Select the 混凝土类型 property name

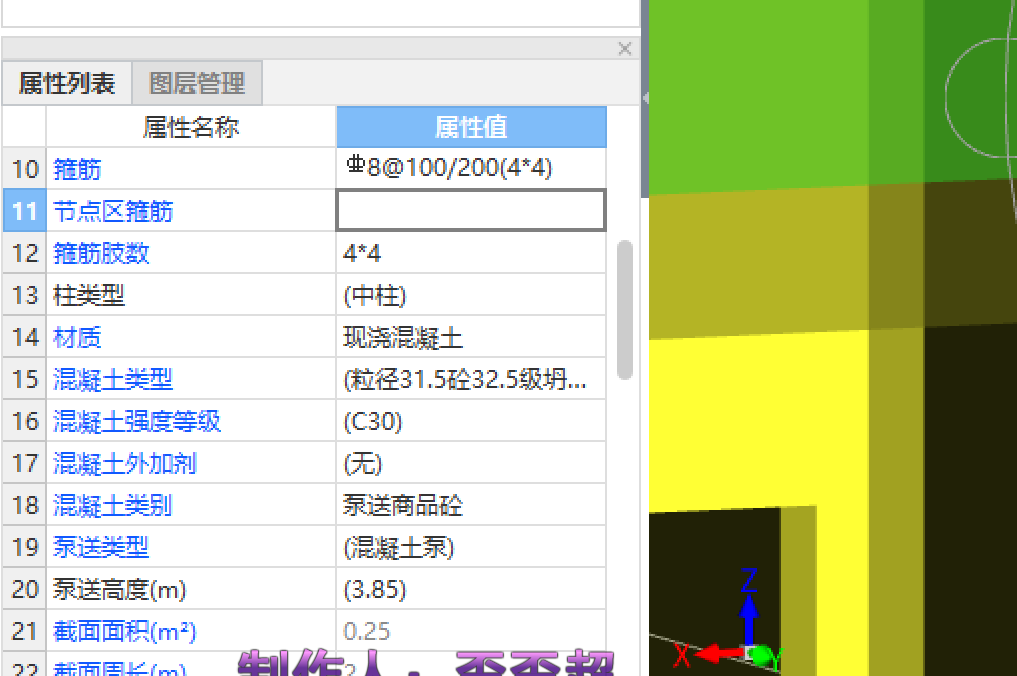[x=113, y=380]
